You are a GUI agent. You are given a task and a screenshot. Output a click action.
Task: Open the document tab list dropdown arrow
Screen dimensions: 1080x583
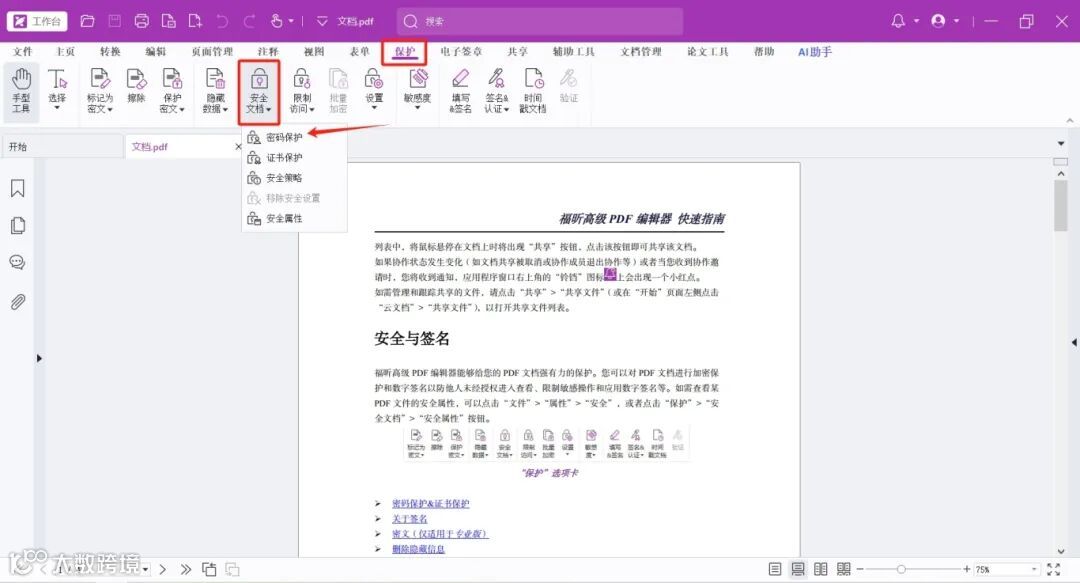pyautogui.click(x=1061, y=144)
